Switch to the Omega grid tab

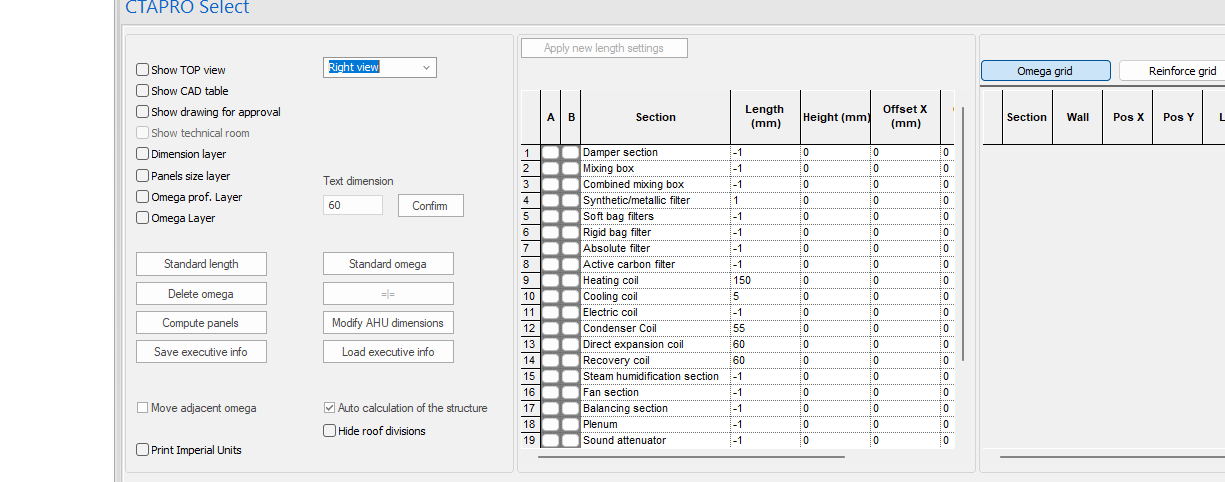pyautogui.click(x=1045, y=71)
